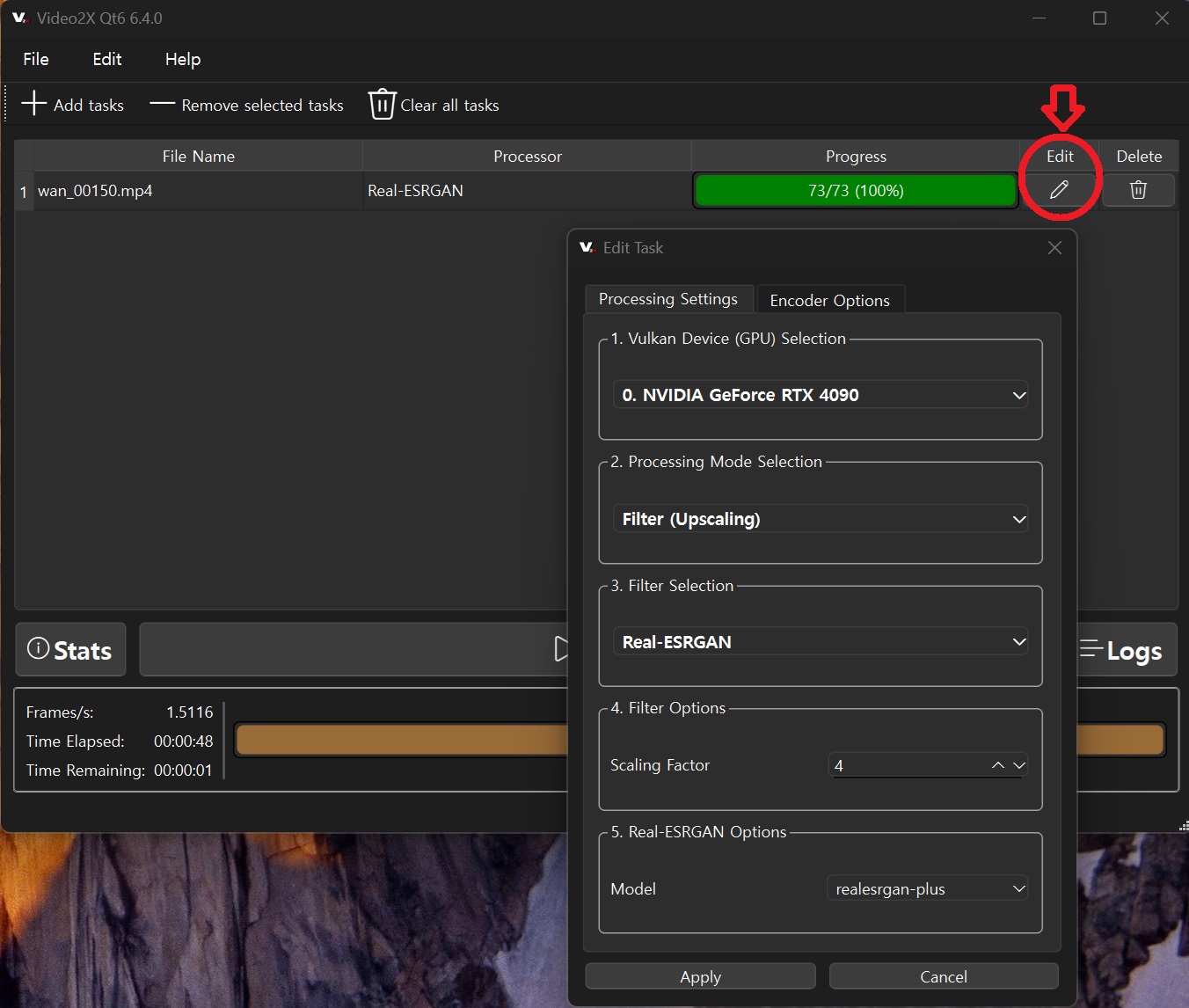The width and height of the screenshot is (1189, 1008).
Task: Click the play start icon button
Action: (561, 649)
